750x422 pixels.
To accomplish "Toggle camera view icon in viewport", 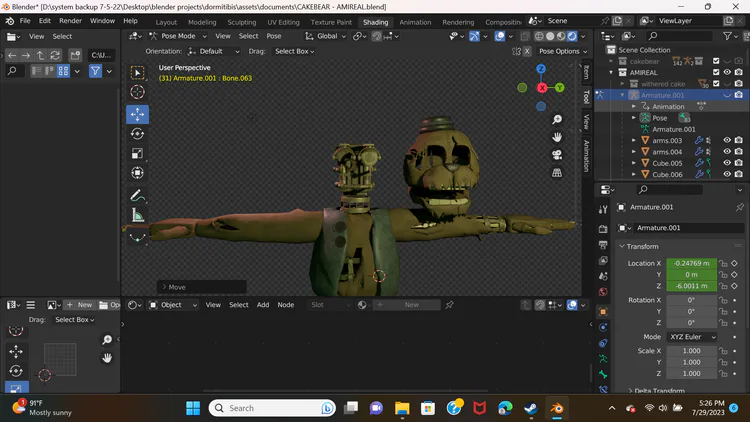I will (557, 155).
